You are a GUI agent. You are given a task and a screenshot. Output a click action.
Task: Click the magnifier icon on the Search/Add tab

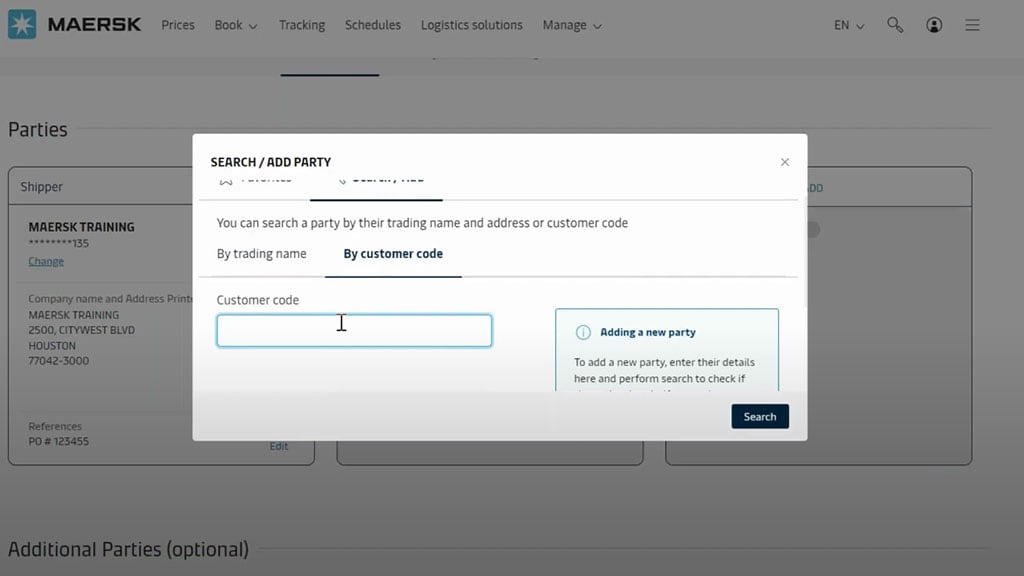point(343,179)
